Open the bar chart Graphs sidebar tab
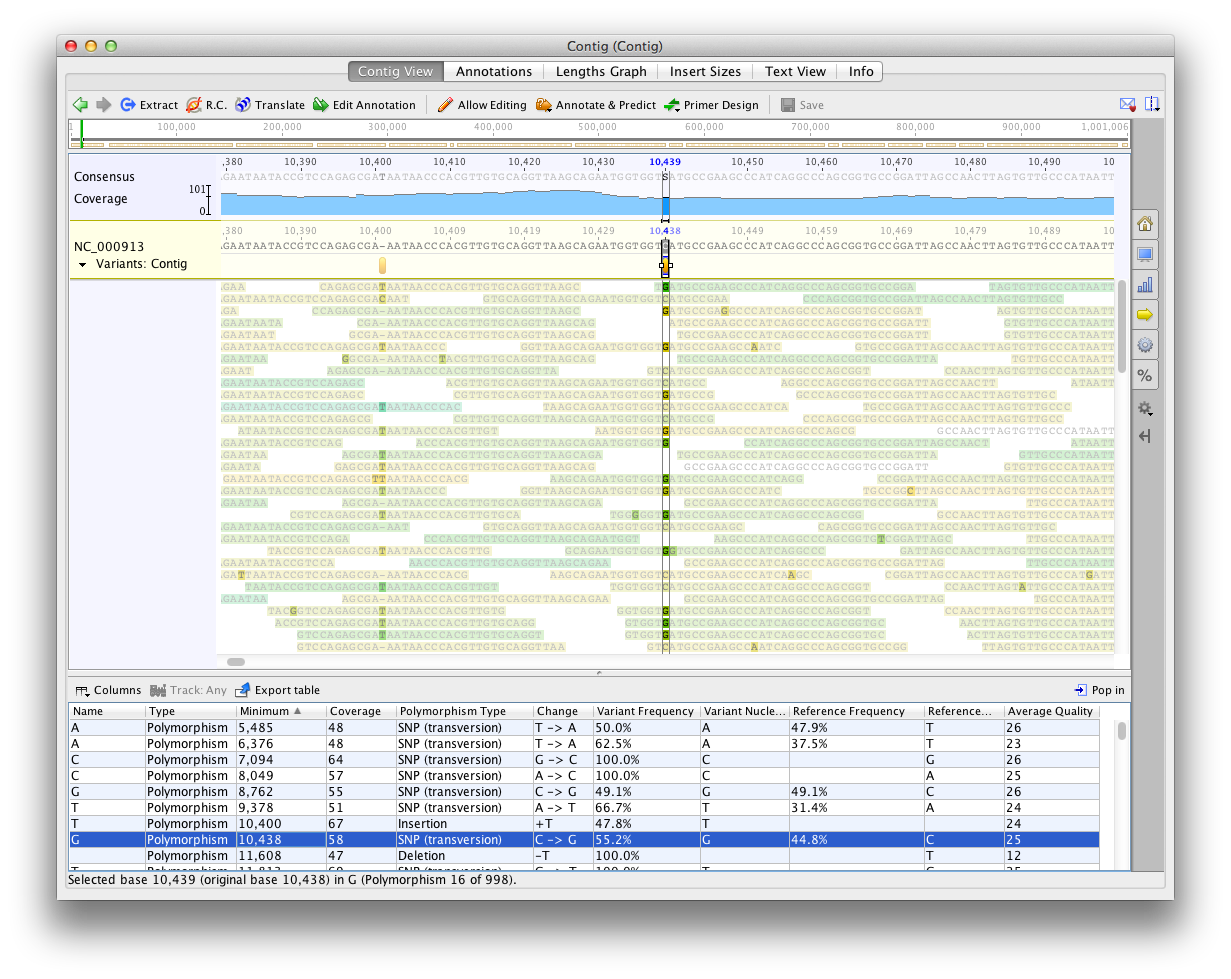The image size is (1231, 979). click(1145, 284)
